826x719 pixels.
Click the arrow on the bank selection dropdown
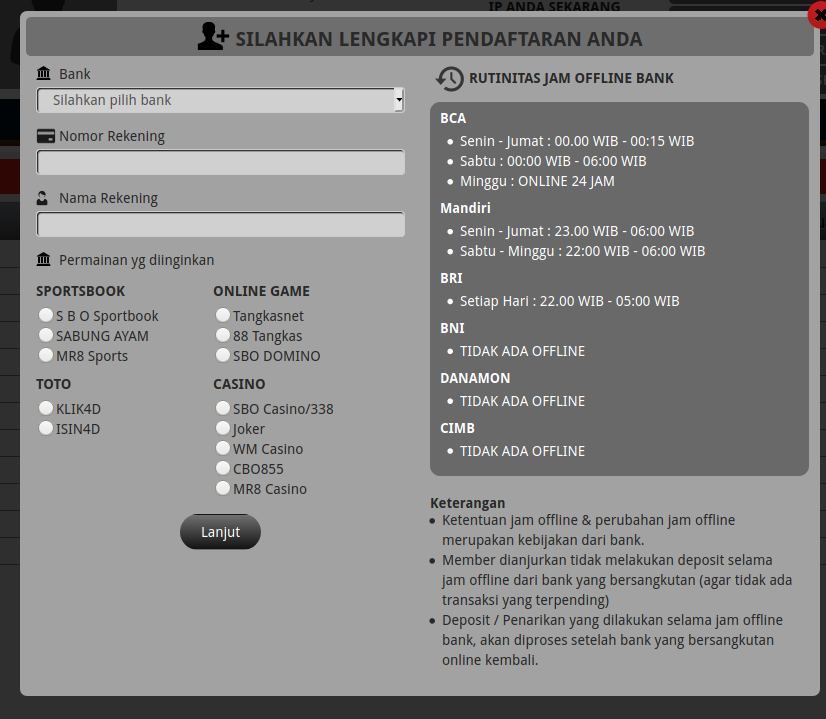point(399,100)
